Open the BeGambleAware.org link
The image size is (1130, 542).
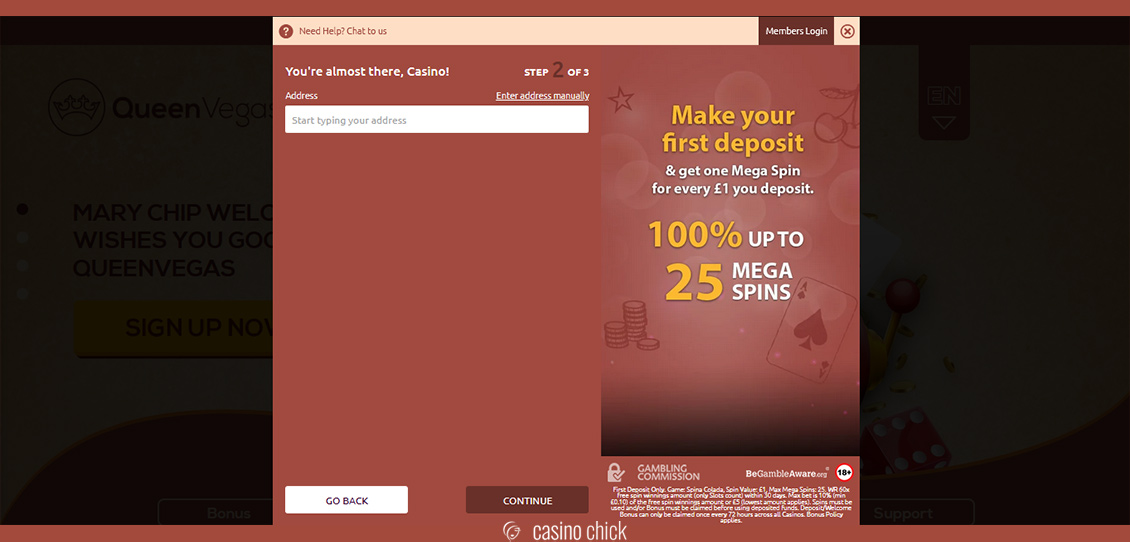tap(787, 474)
